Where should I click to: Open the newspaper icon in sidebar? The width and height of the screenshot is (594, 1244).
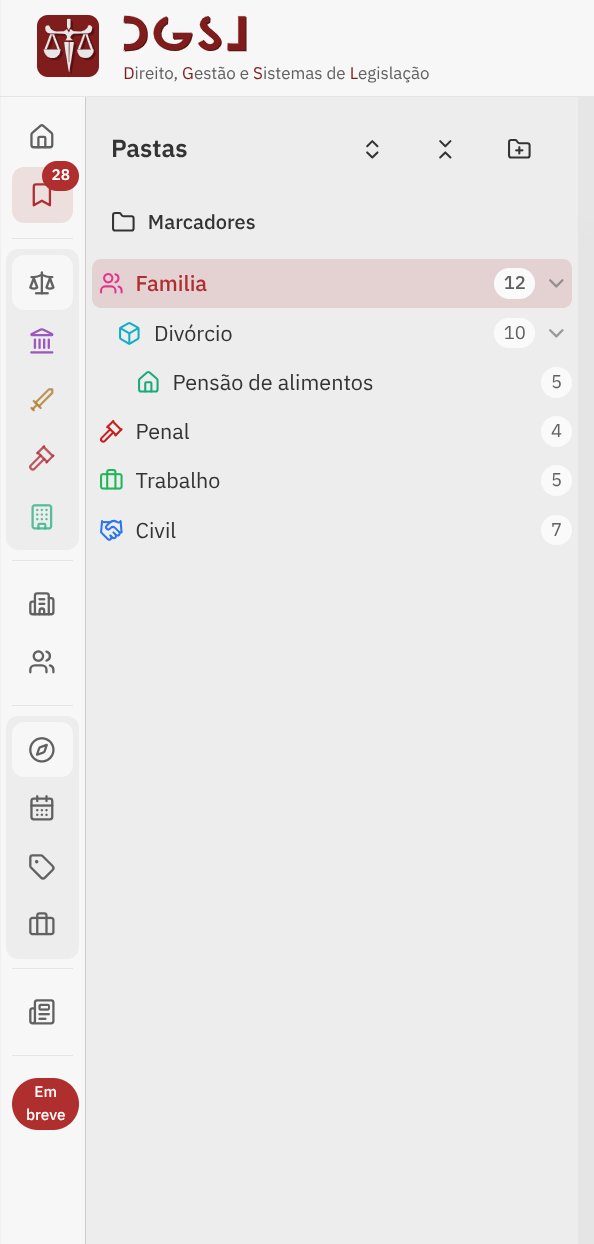click(x=42, y=1012)
